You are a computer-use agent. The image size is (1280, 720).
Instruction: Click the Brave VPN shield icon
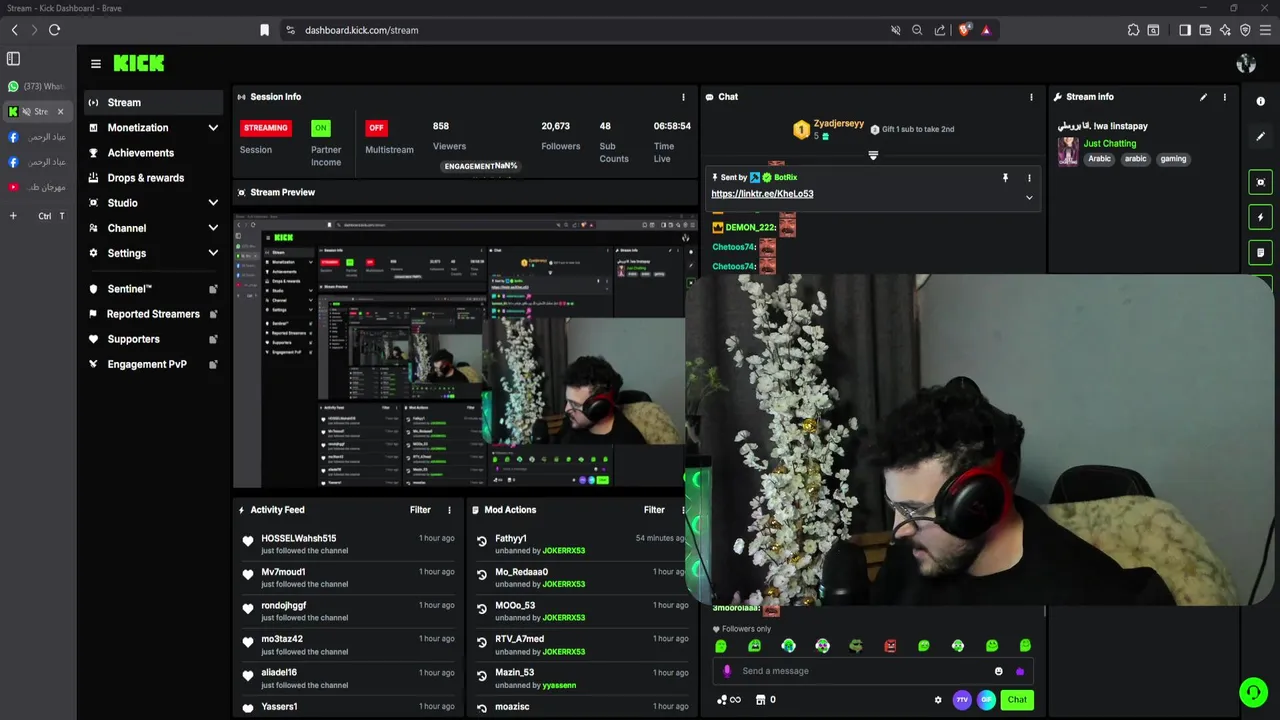pyautogui.click(x=1245, y=30)
